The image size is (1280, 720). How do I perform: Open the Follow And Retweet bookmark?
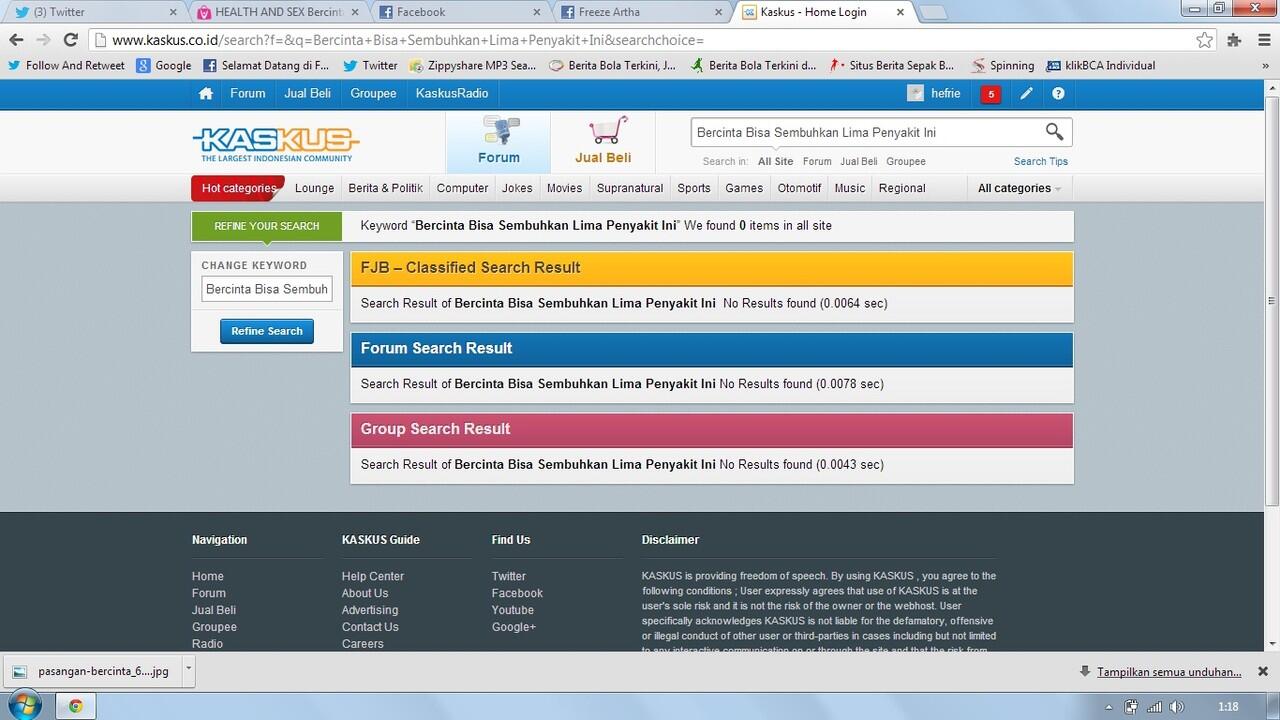pyautogui.click(x=66, y=66)
